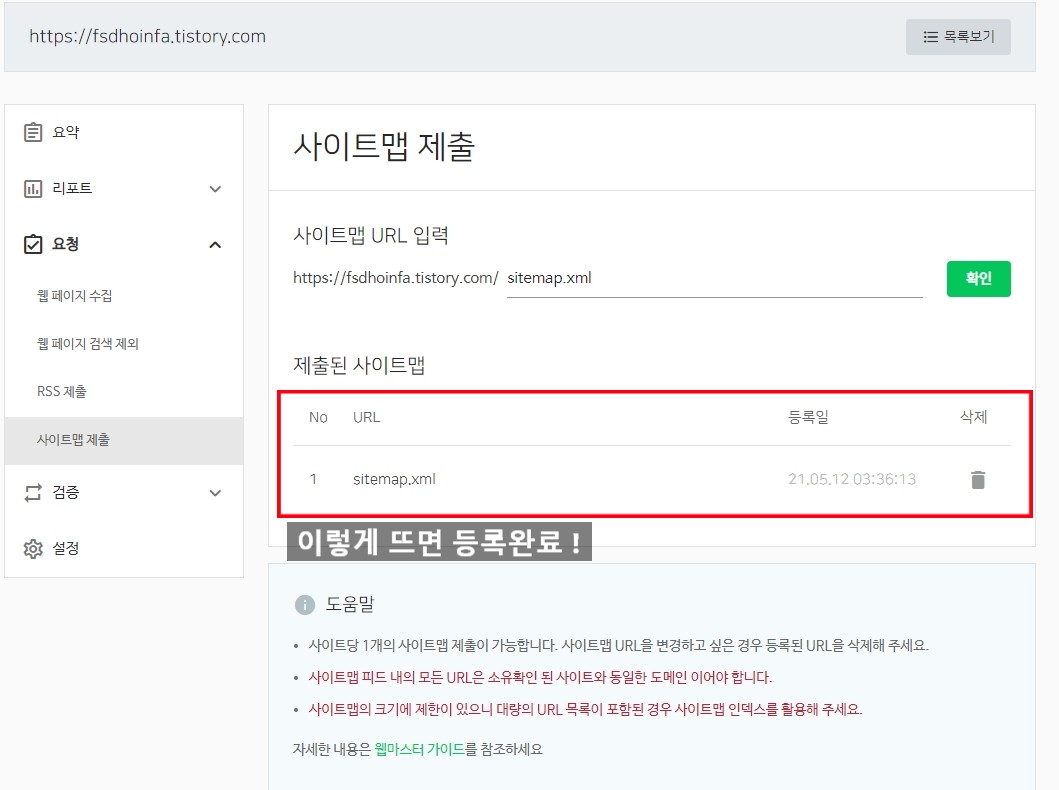Expand the 리포트 menu chevron

pos(215,189)
